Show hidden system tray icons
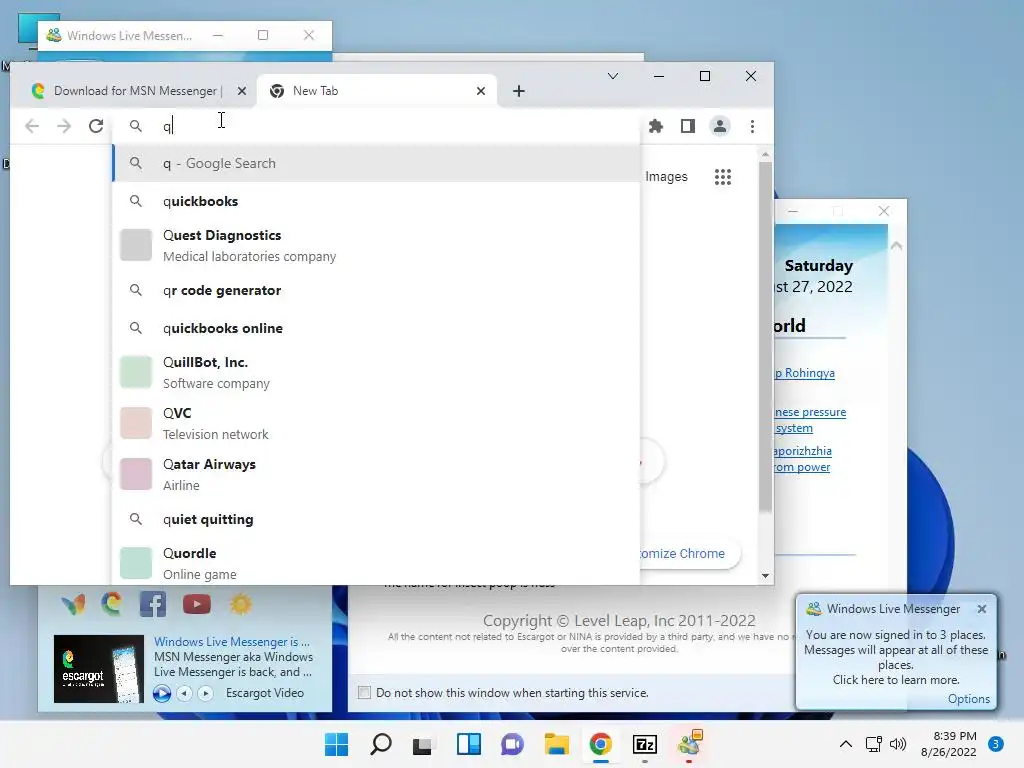 846,744
